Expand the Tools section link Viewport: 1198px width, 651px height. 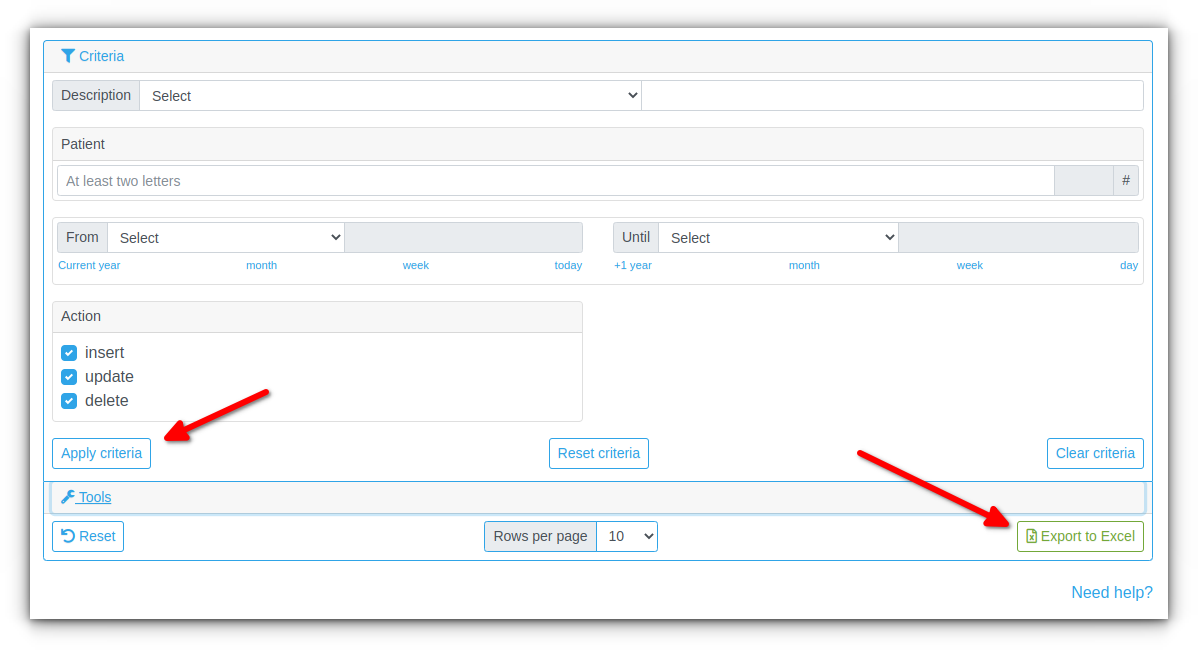pyautogui.click(x=95, y=497)
